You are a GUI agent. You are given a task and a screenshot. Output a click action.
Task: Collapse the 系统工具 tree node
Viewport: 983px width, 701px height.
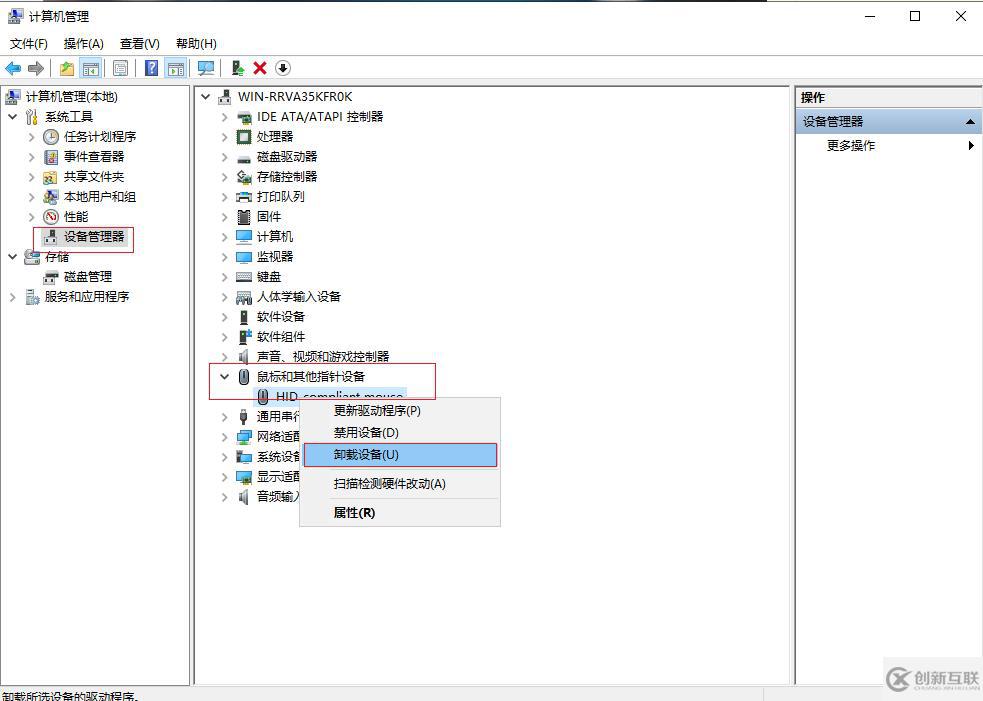pos(13,117)
